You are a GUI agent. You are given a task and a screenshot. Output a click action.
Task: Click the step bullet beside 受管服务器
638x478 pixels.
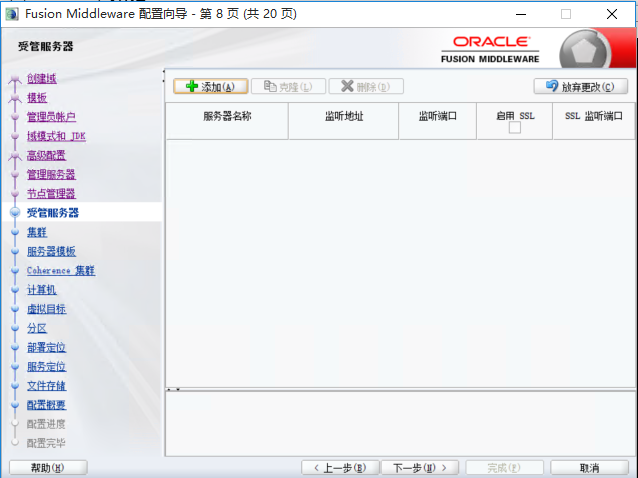[x=15, y=212]
